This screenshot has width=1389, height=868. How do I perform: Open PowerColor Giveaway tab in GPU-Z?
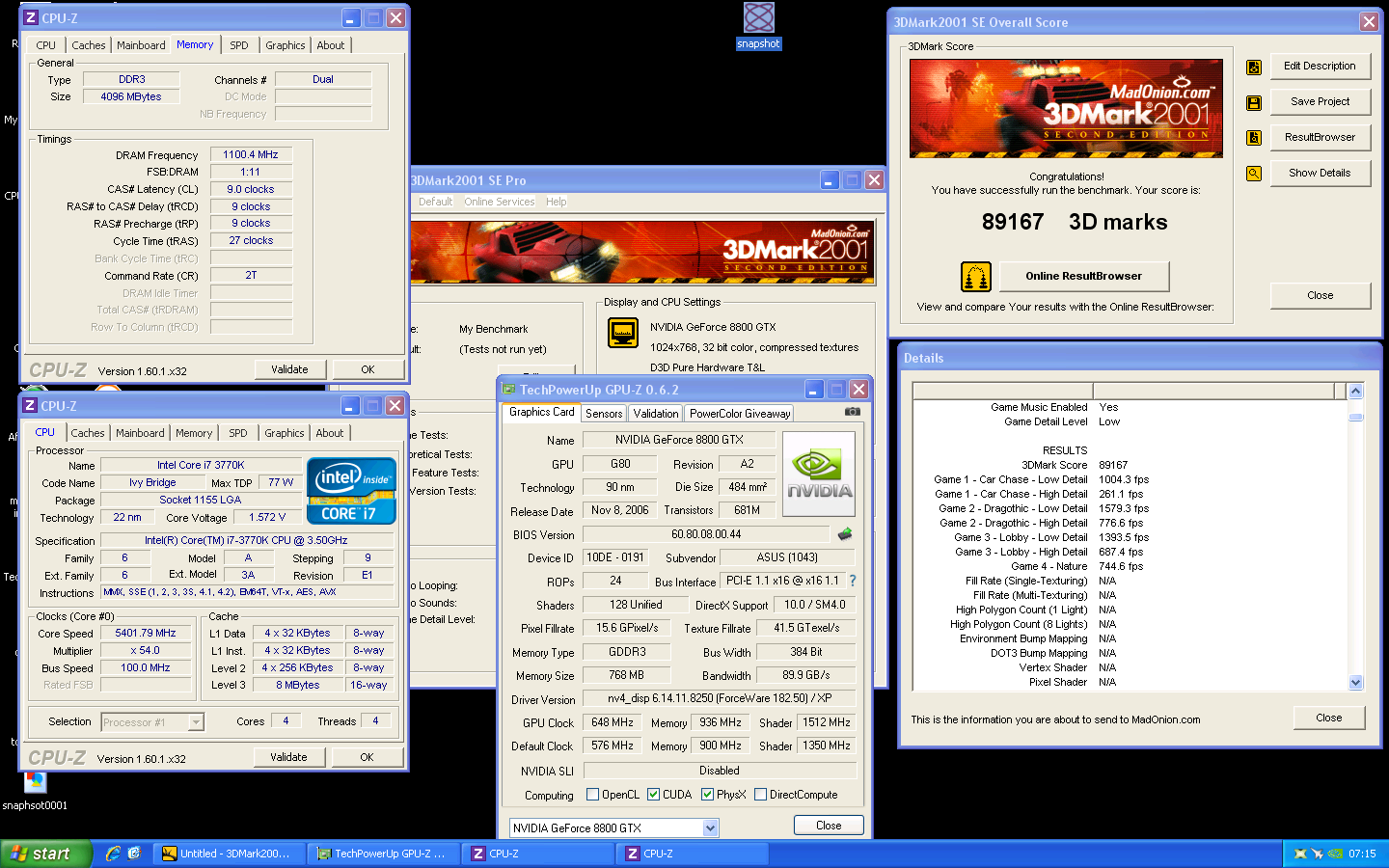(x=740, y=414)
